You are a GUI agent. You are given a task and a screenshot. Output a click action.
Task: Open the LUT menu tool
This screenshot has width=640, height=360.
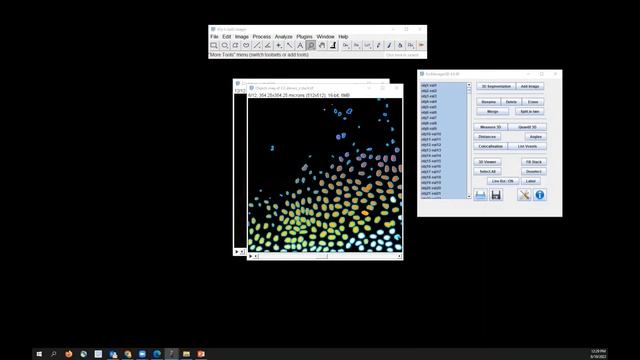pyautogui.click(x=367, y=46)
